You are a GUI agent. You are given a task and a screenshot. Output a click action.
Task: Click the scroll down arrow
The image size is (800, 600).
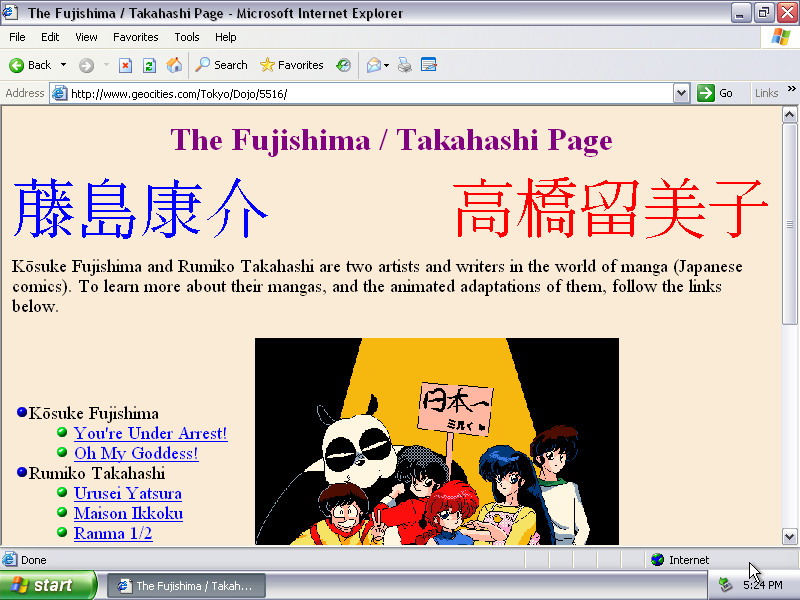(789, 537)
